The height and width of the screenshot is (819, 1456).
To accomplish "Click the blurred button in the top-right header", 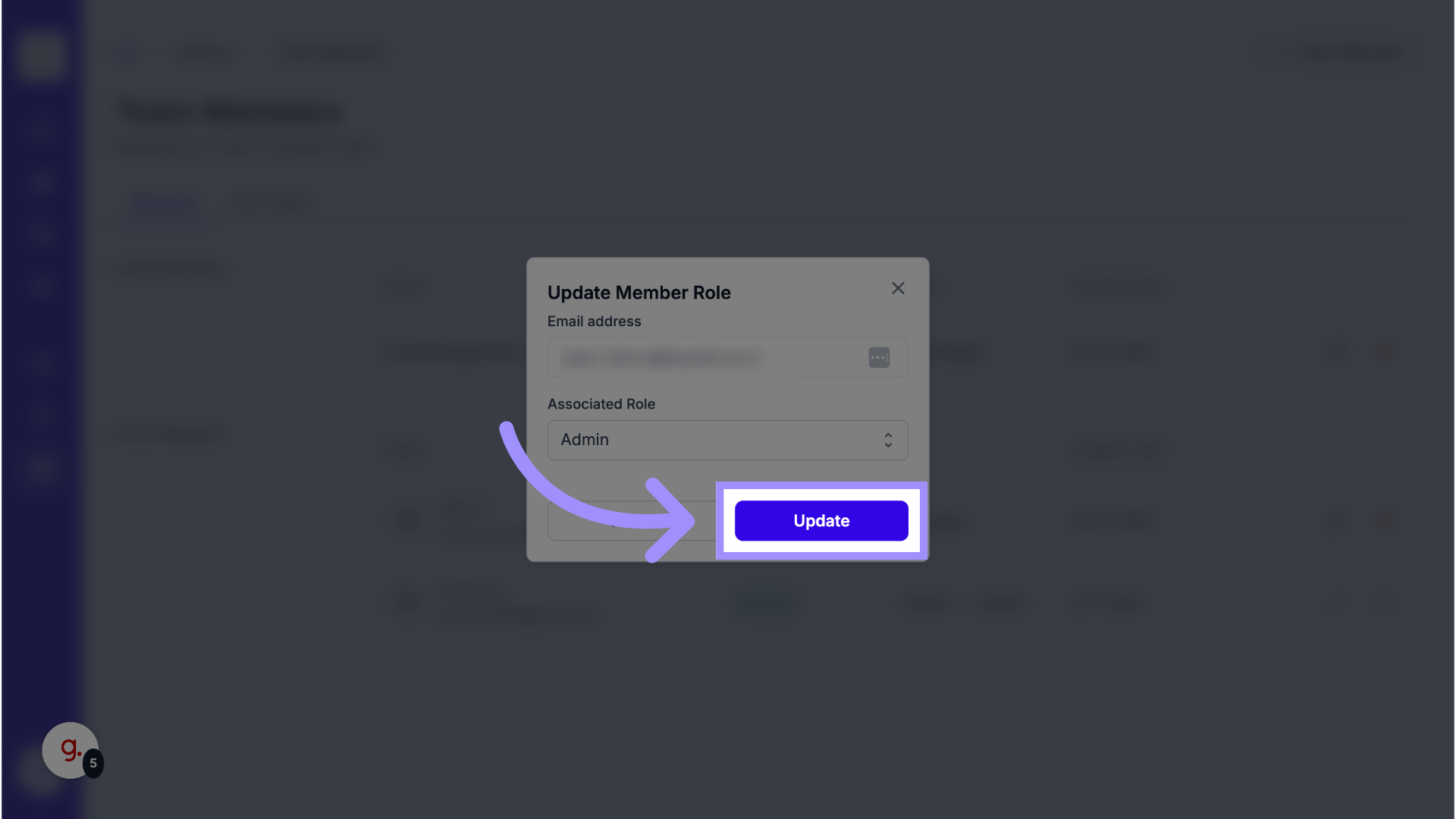I will click(x=1348, y=52).
